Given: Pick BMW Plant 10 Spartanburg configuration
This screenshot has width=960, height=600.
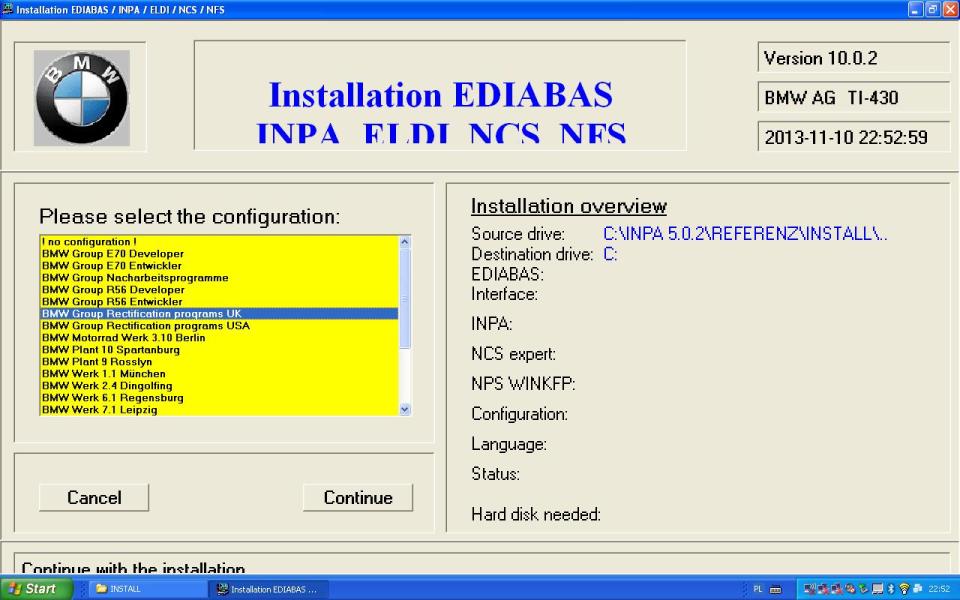Looking at the screenshot, I should 111,350.
